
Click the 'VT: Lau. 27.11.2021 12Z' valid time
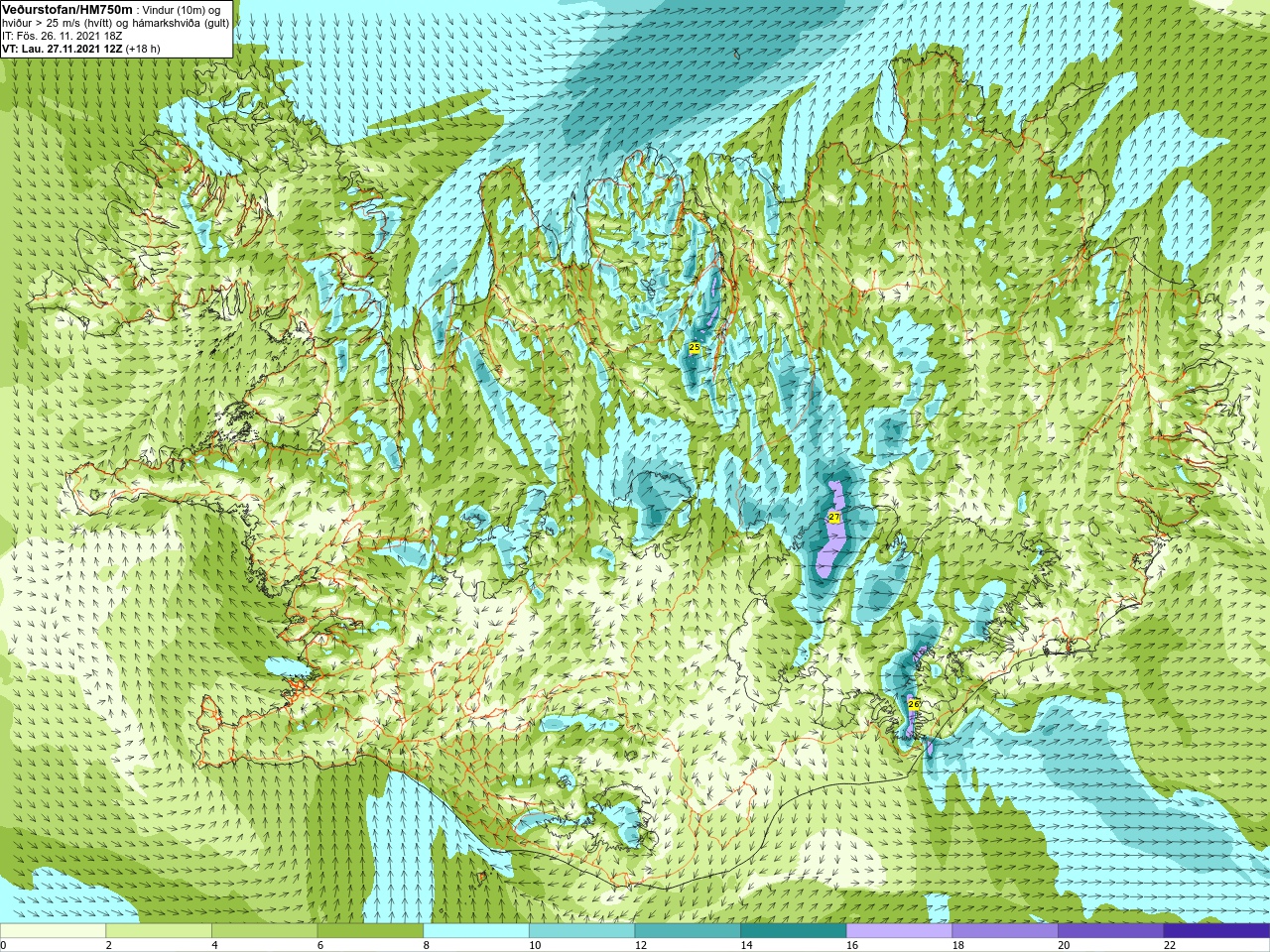[62, 49]
